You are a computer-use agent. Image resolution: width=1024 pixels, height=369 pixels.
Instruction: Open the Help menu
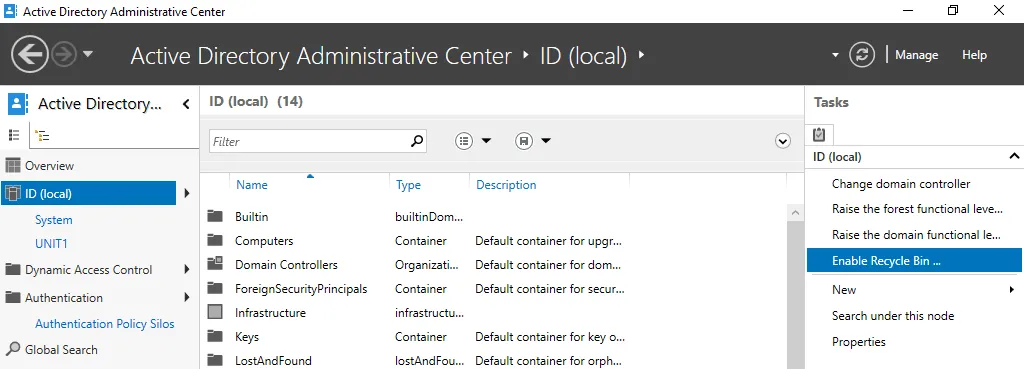[x=974, y=55]
